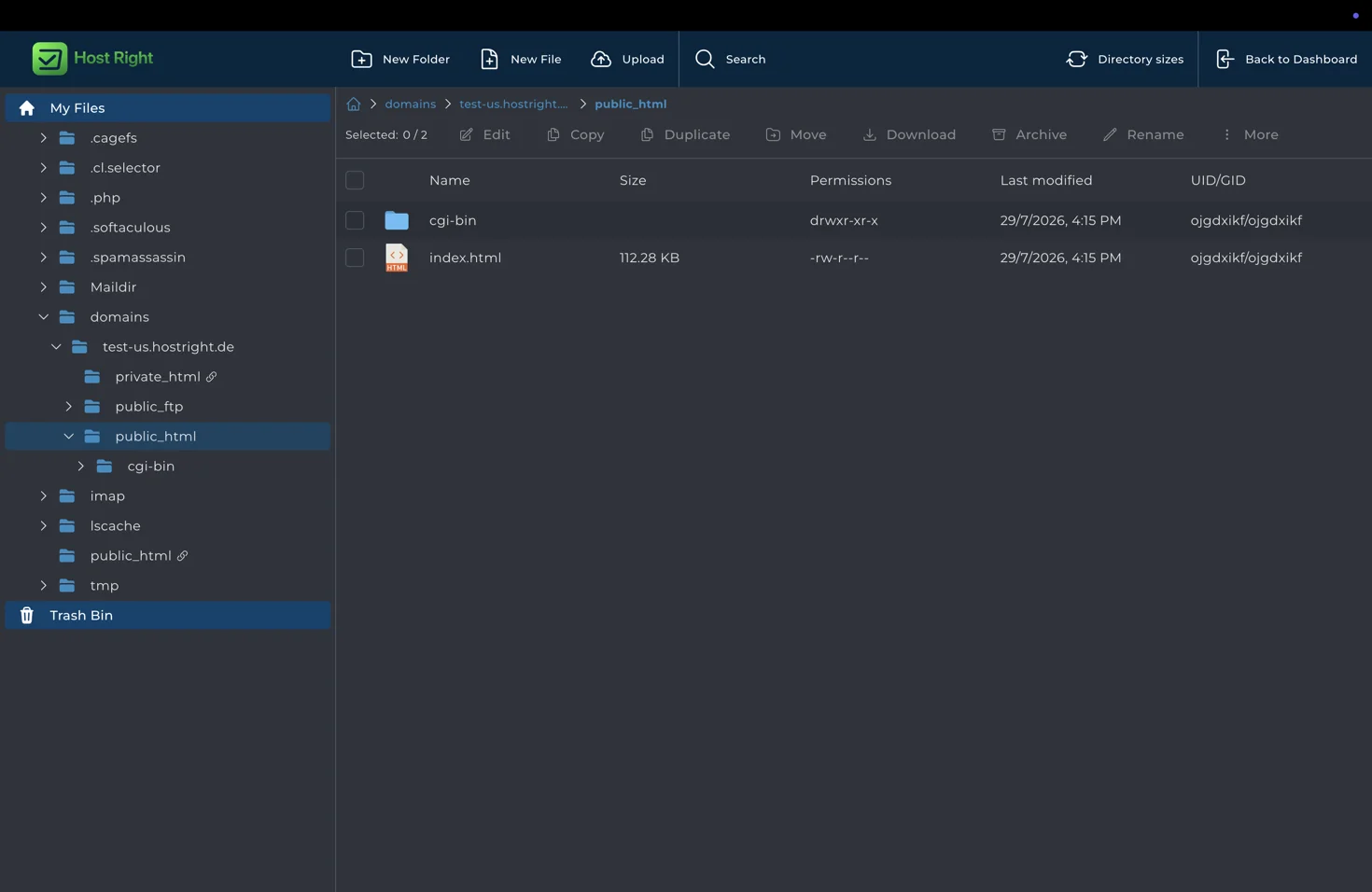Open Search via magnifier icon
The width and height of the screenshot is (1372, 892).
click(x=705, y=59)
